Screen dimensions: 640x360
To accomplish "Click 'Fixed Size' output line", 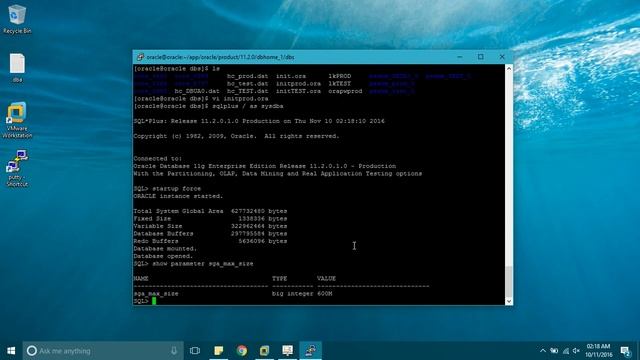I will pos(210,219).
